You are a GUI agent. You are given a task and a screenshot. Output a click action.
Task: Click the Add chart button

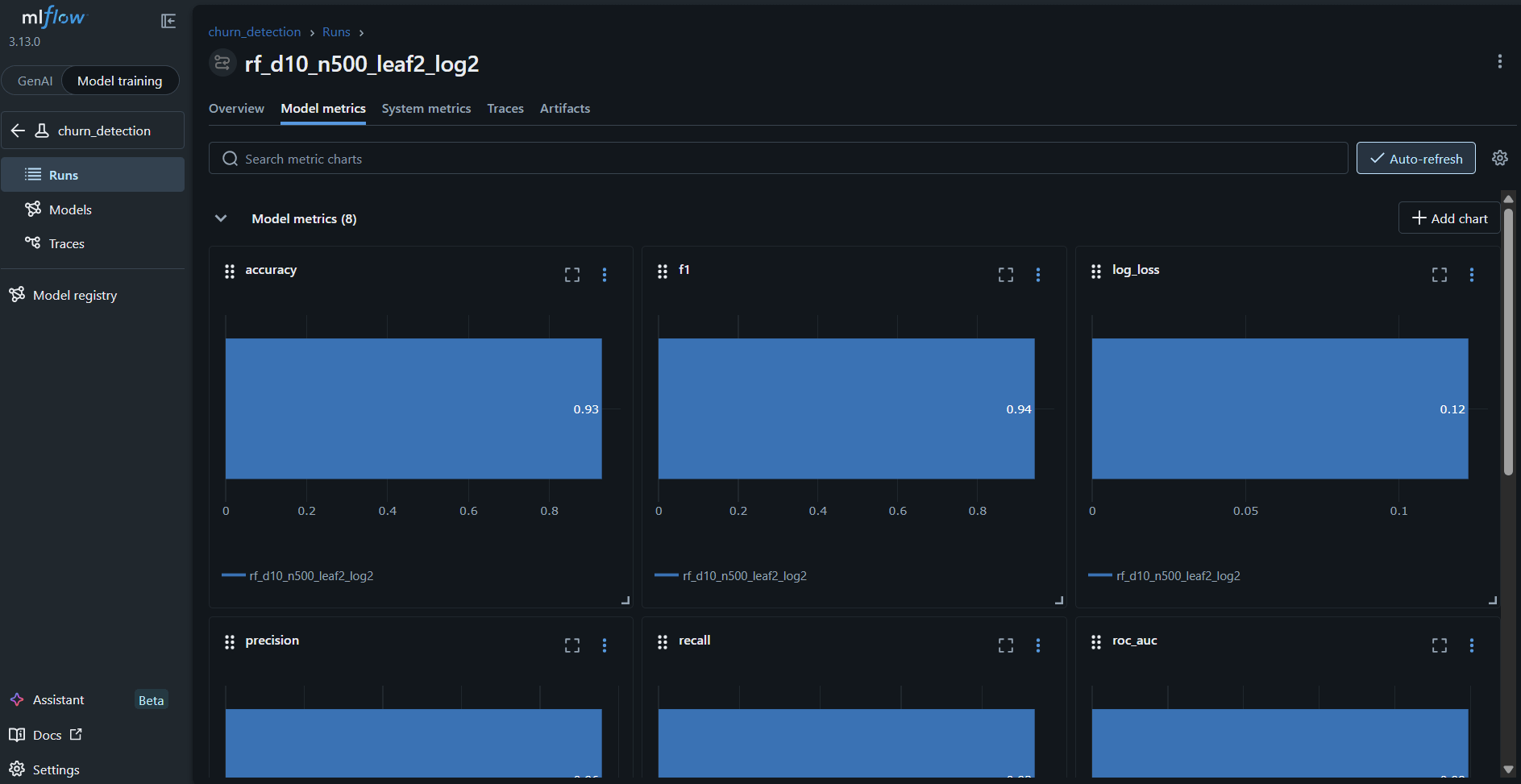point(1449,218)
